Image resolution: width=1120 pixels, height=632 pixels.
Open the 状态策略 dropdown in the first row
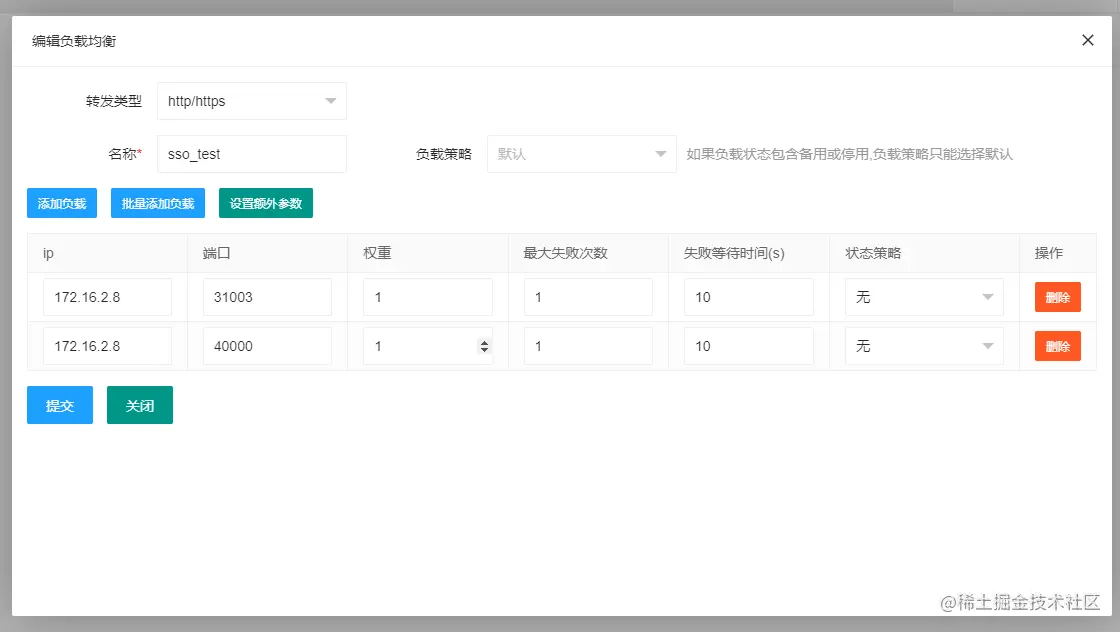(922, 296)
